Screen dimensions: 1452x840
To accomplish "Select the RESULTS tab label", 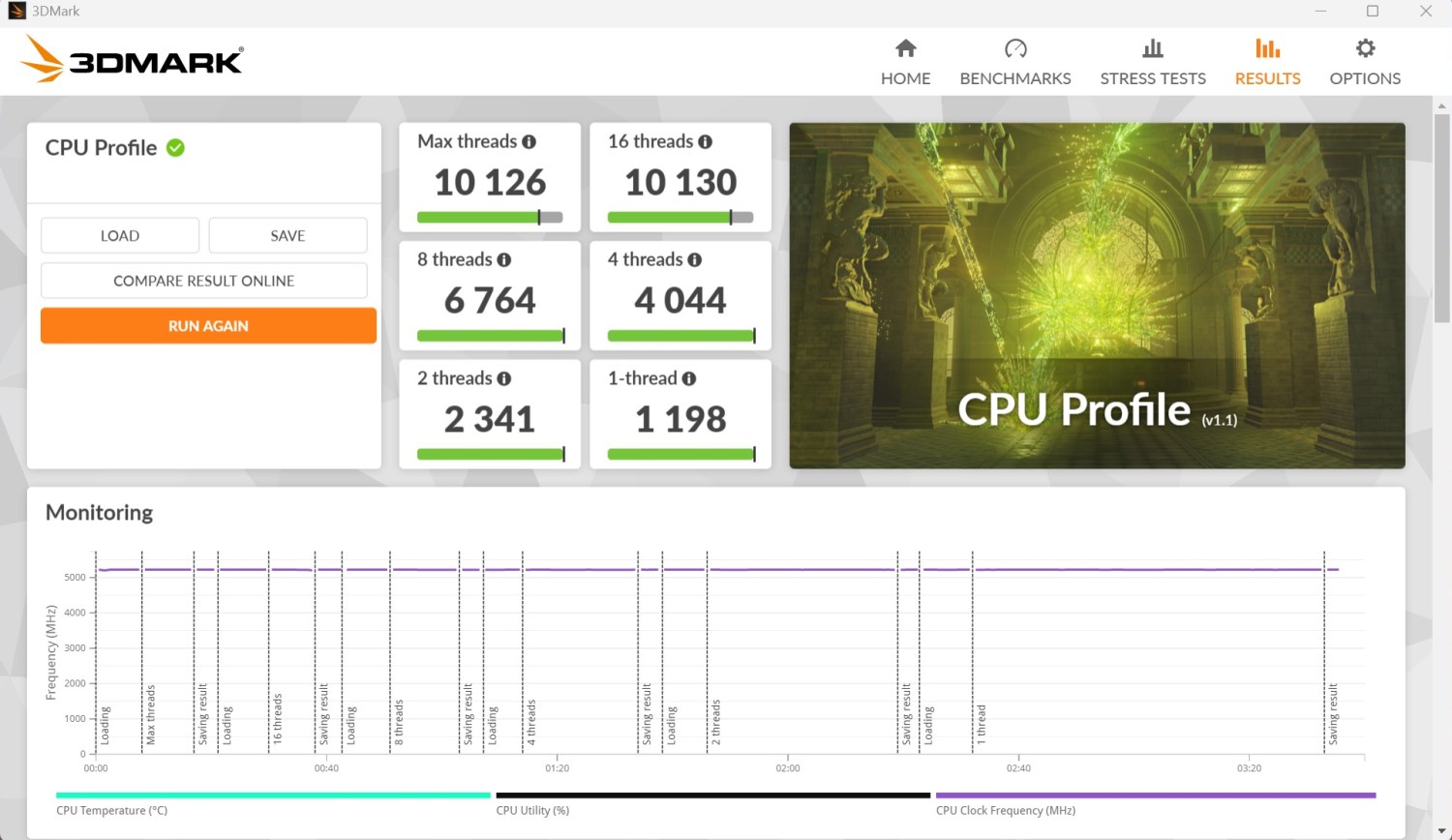I will (x=1268, y=78).
